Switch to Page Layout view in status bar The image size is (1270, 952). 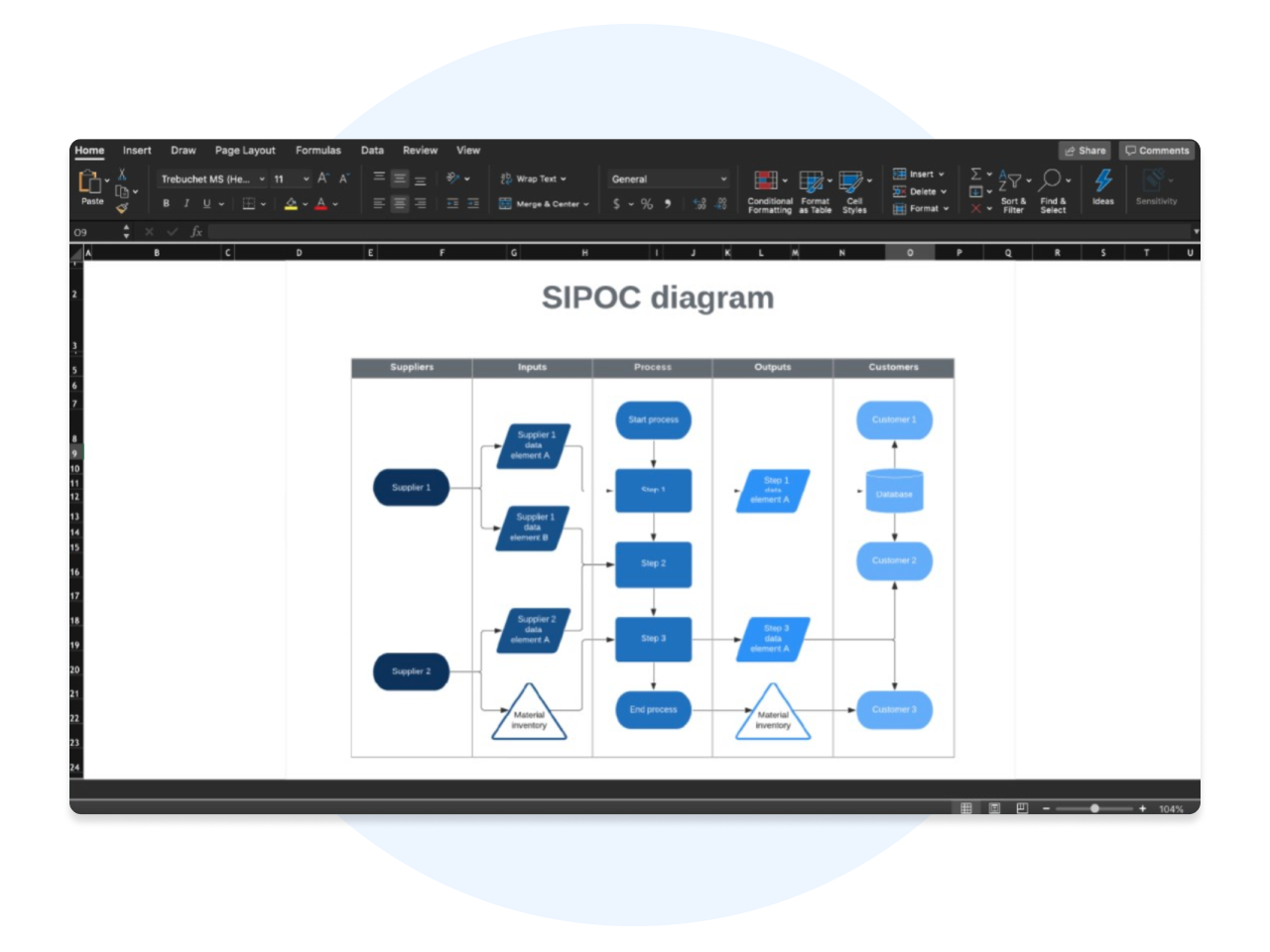994,808
